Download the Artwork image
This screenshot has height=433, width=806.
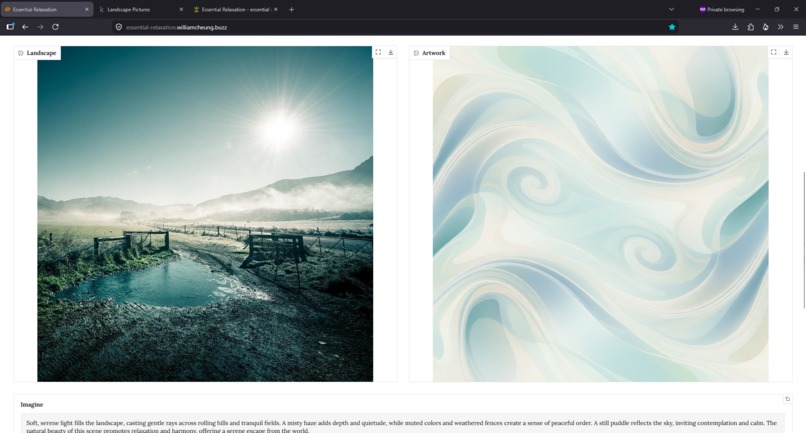786,52
